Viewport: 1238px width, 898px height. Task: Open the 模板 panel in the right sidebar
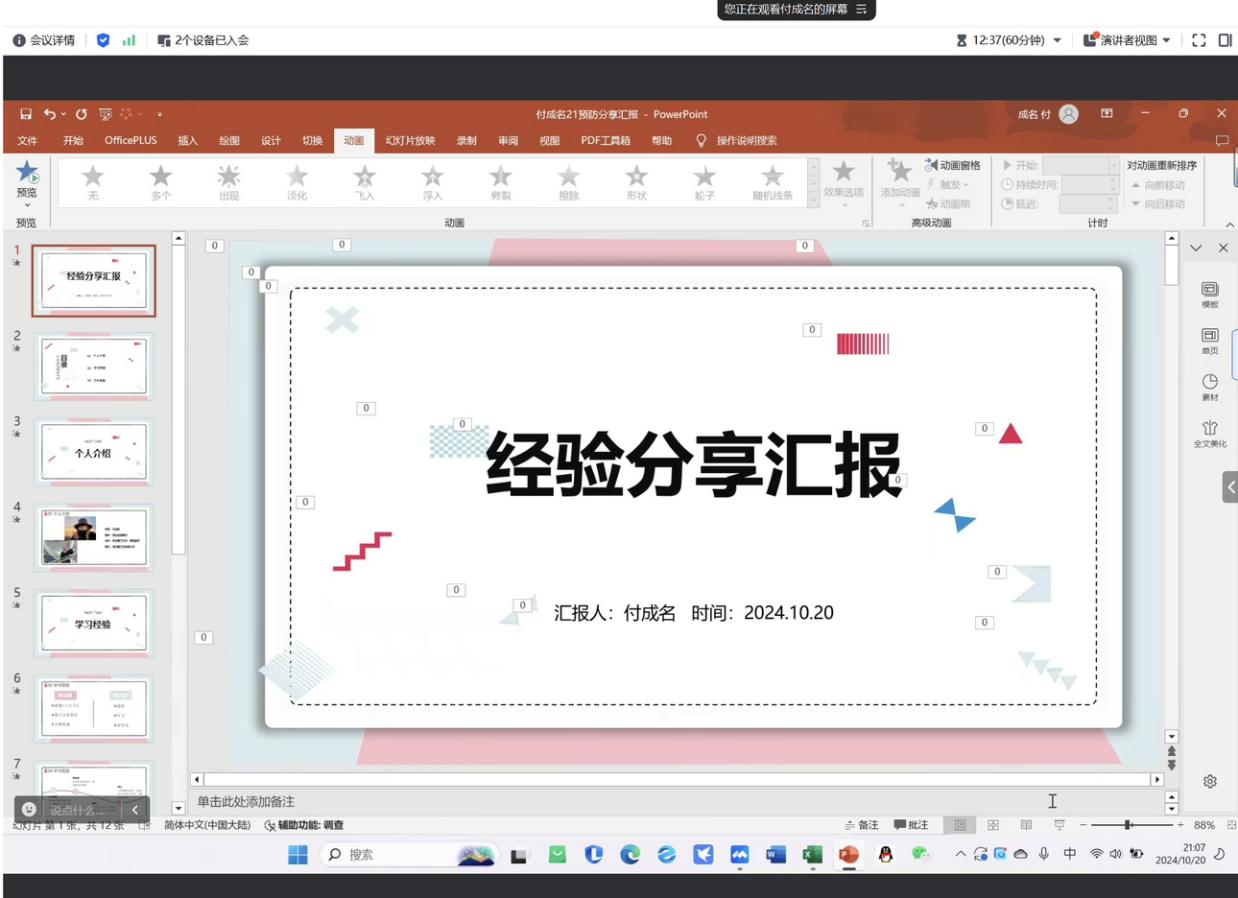[x=1209, y=291]
